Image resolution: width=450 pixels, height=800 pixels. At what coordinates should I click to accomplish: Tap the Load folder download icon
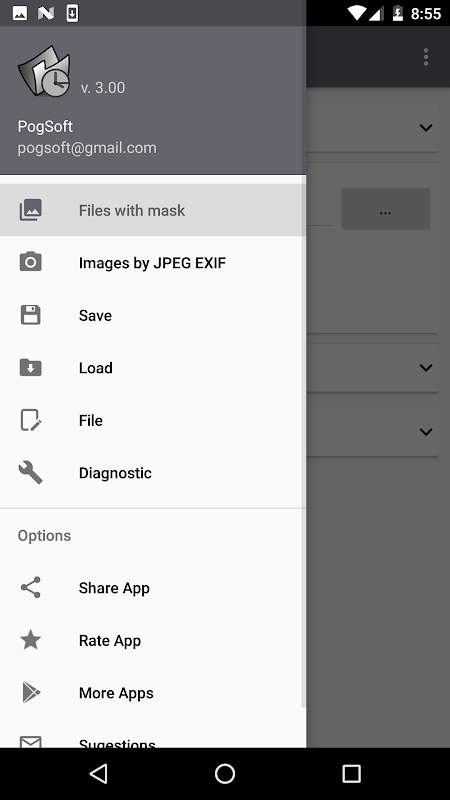31,367
